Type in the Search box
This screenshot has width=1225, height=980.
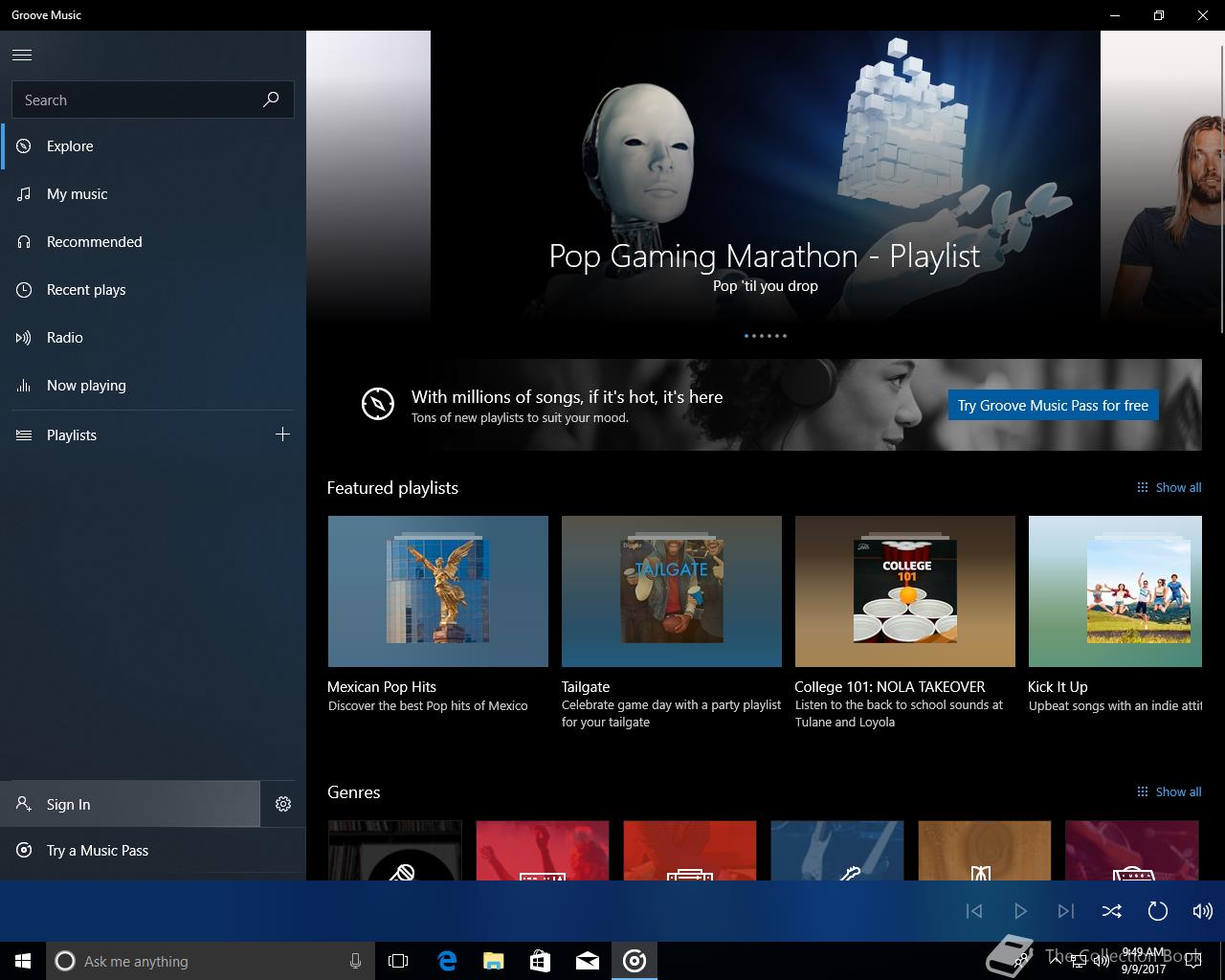(x=134, y=100)
